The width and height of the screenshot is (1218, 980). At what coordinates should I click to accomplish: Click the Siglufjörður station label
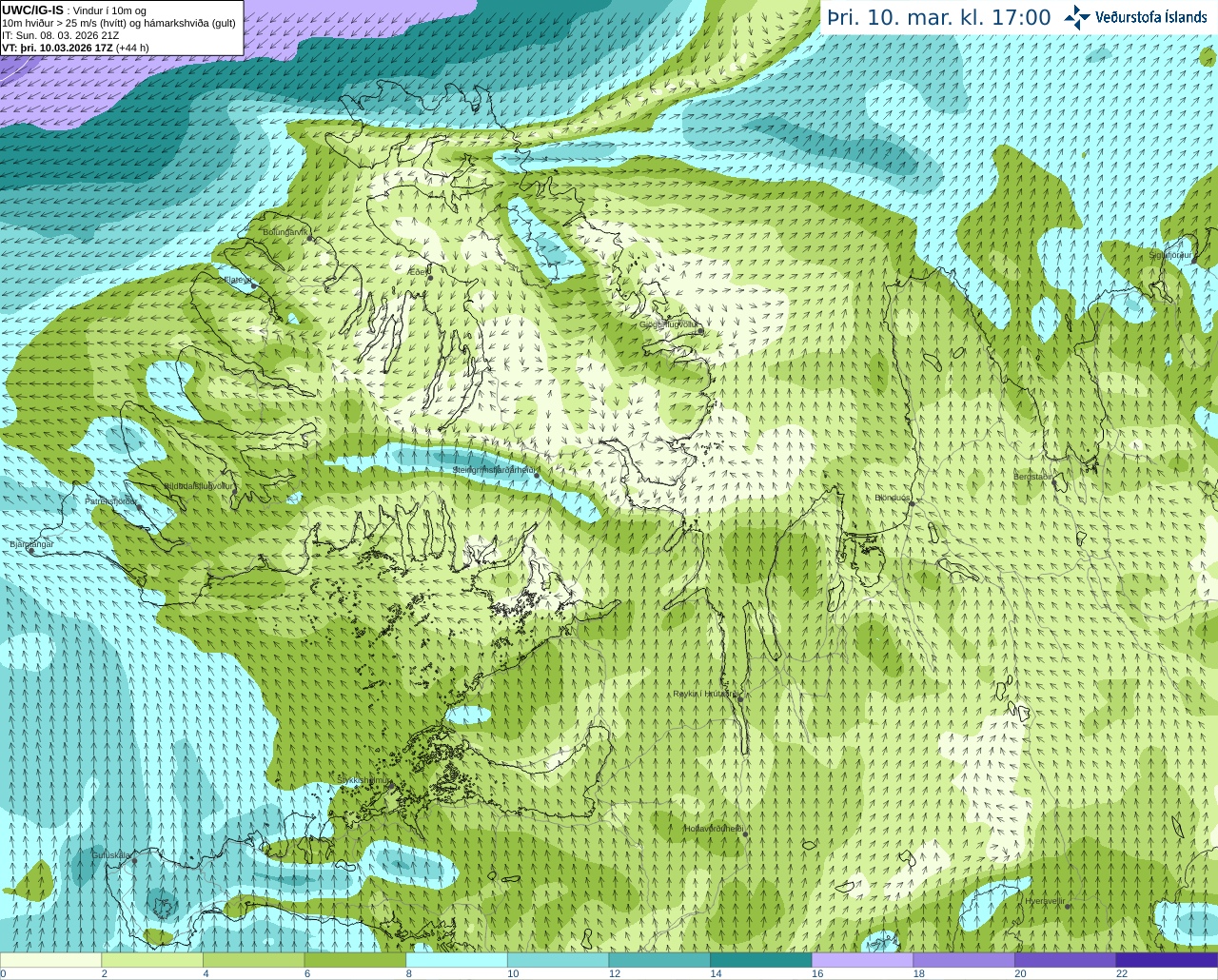coord(1170,255)
